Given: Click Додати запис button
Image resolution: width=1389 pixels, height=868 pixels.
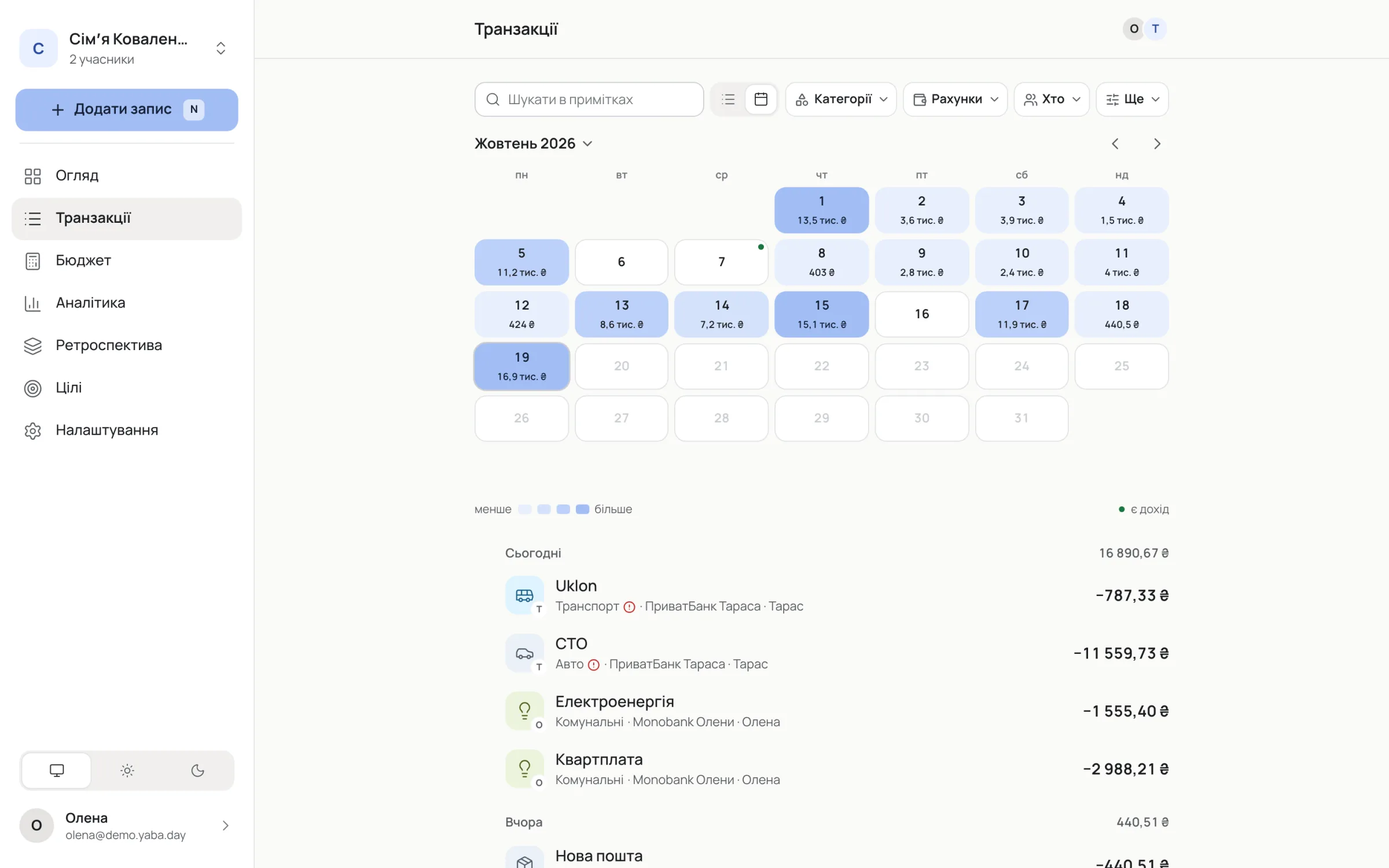Looking at the screenshot, I should pos(127,109).
